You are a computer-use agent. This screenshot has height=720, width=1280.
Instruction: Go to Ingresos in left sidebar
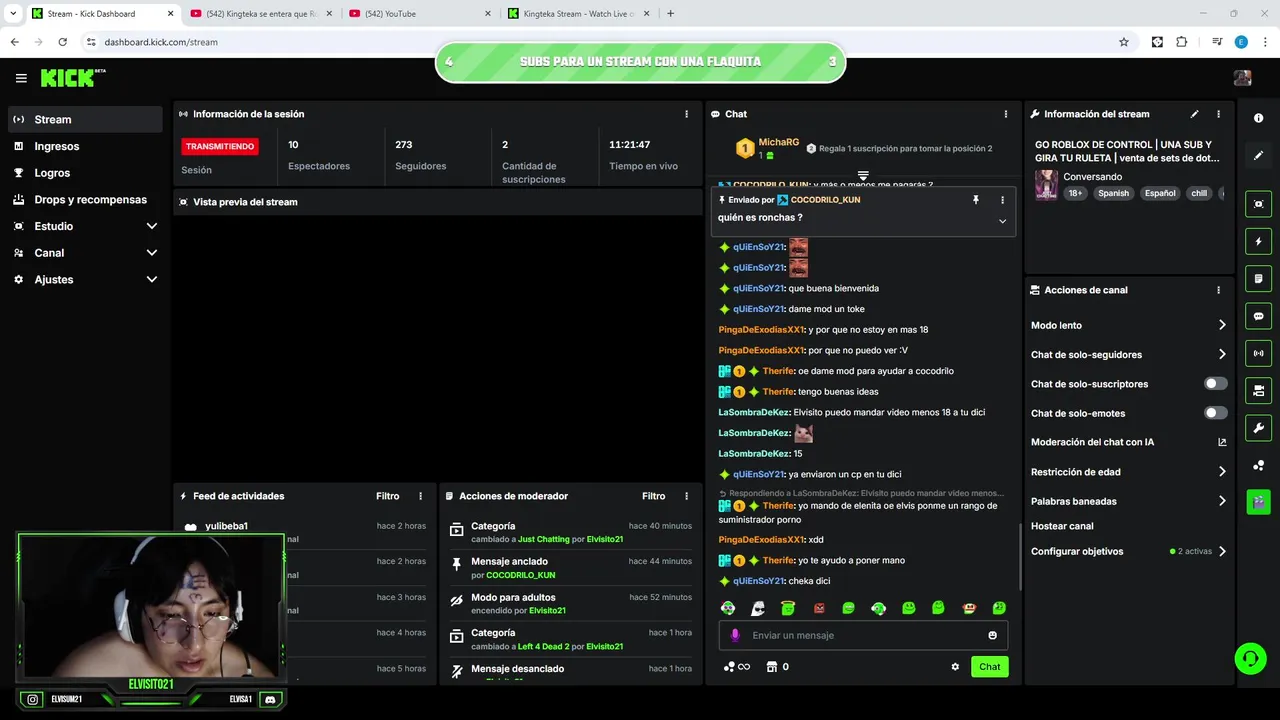pos(85,146)
